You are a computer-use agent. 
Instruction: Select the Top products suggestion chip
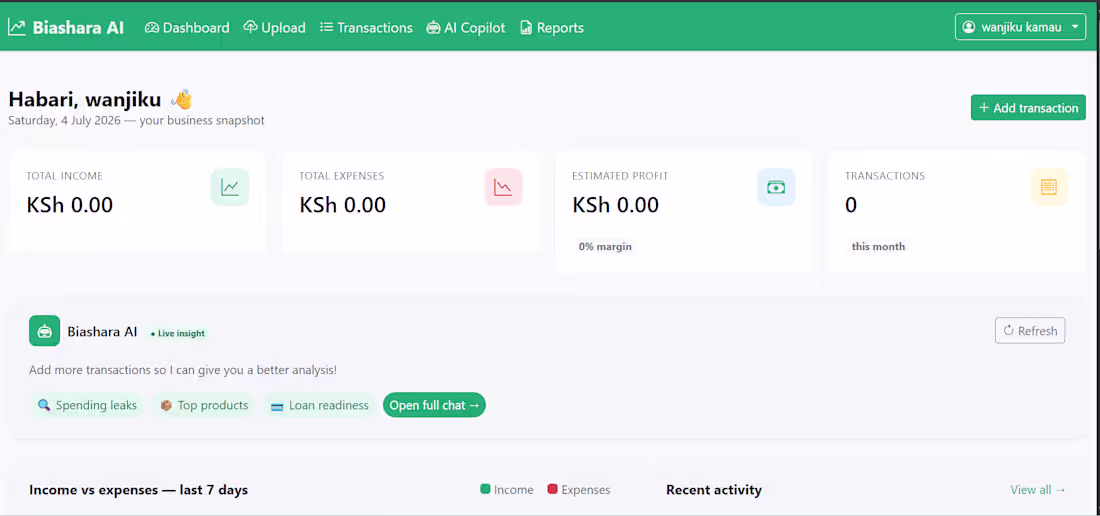tap(203, 405)
